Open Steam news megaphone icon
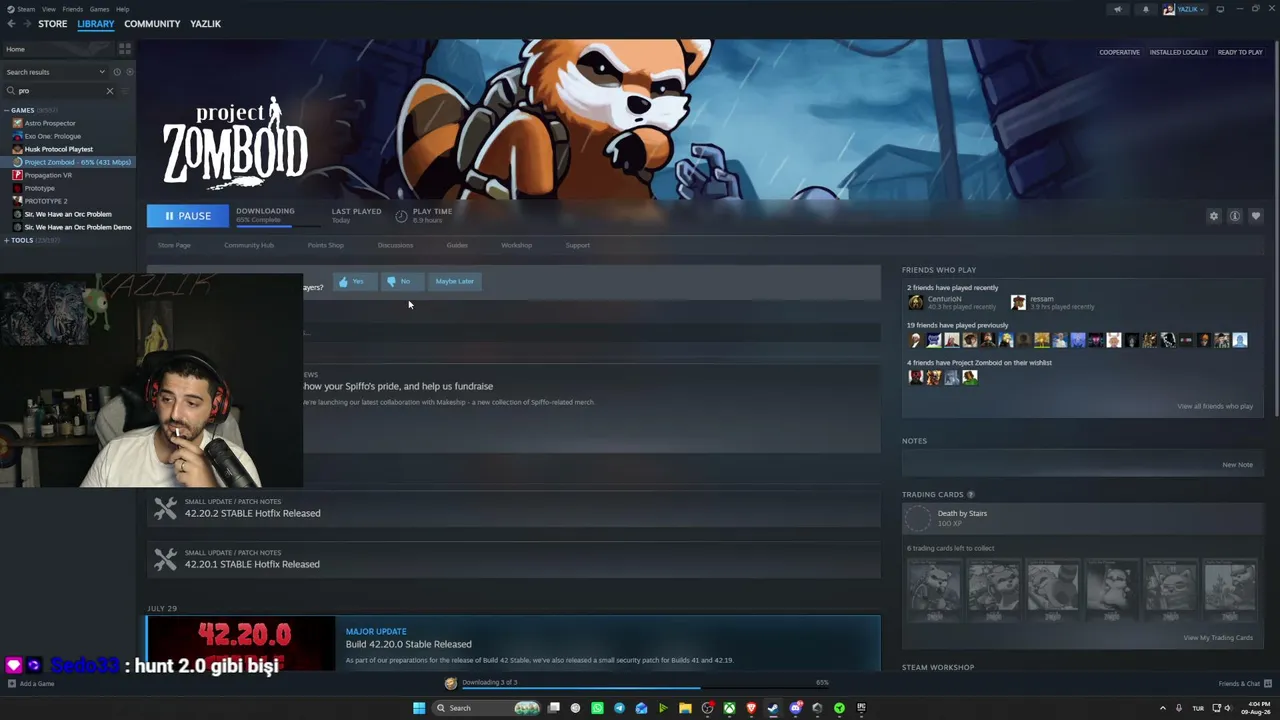Image resolution: width=1280 pixels, height=720 pixels. tap(1118, 9)
